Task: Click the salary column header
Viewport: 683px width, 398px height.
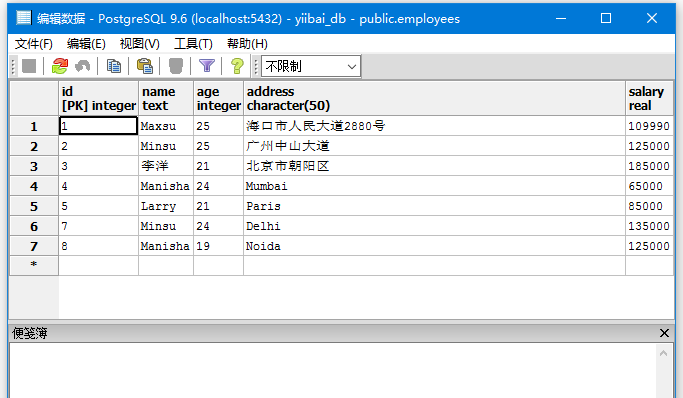Action: (x=649, y=98)
